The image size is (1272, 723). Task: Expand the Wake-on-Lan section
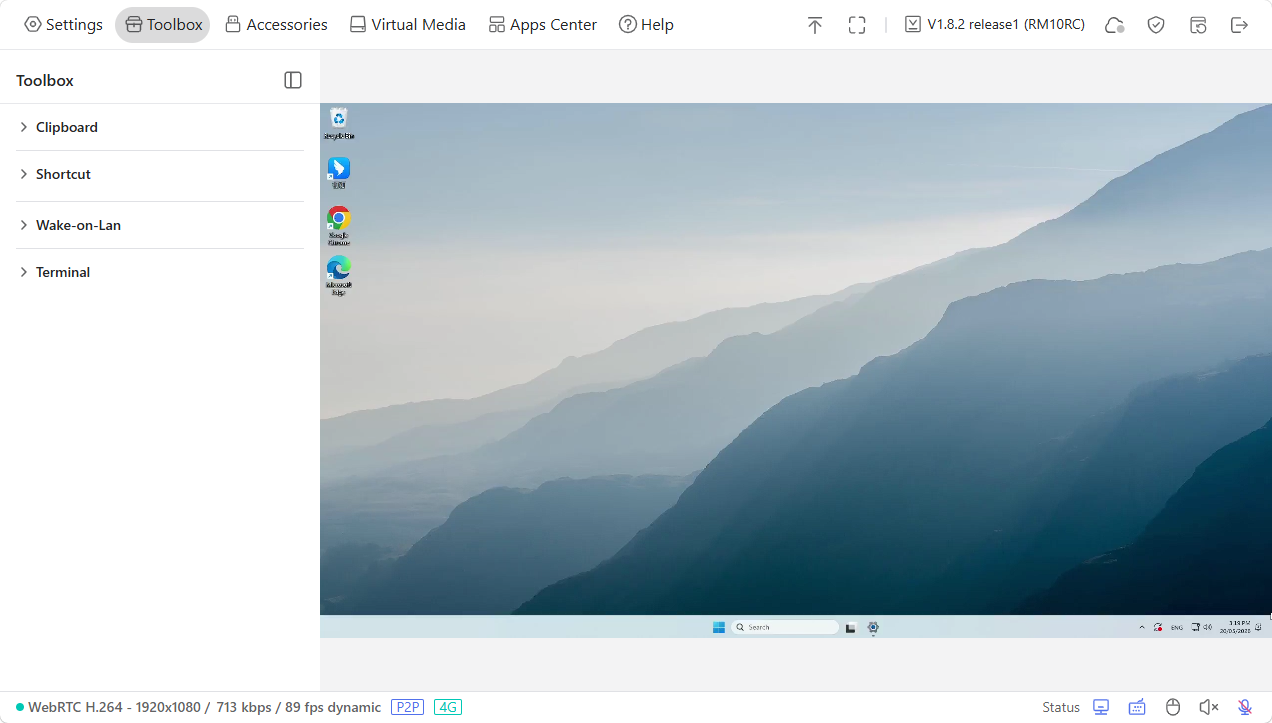pos(160,225)
